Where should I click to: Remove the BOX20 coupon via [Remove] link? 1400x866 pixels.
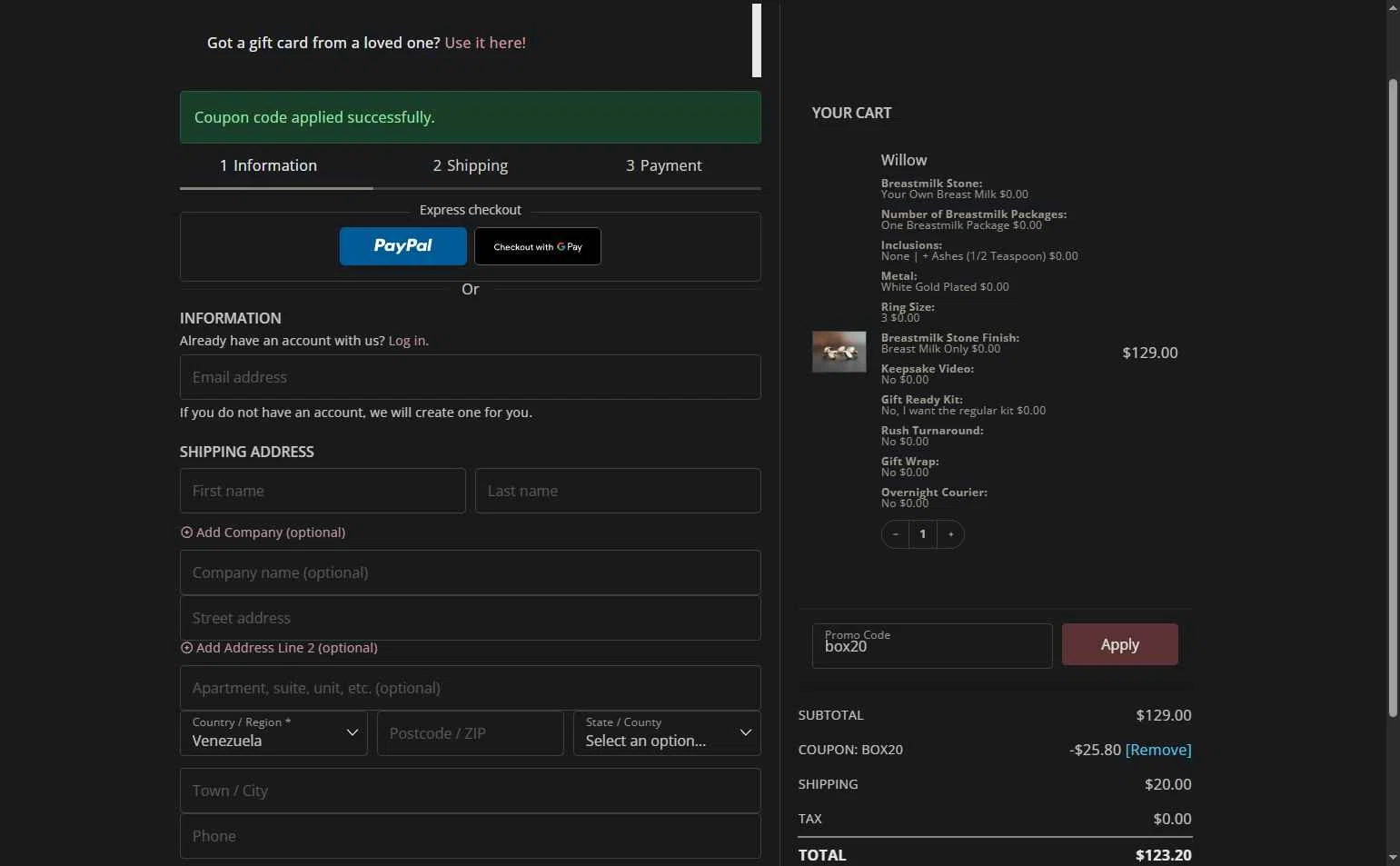1158,750
